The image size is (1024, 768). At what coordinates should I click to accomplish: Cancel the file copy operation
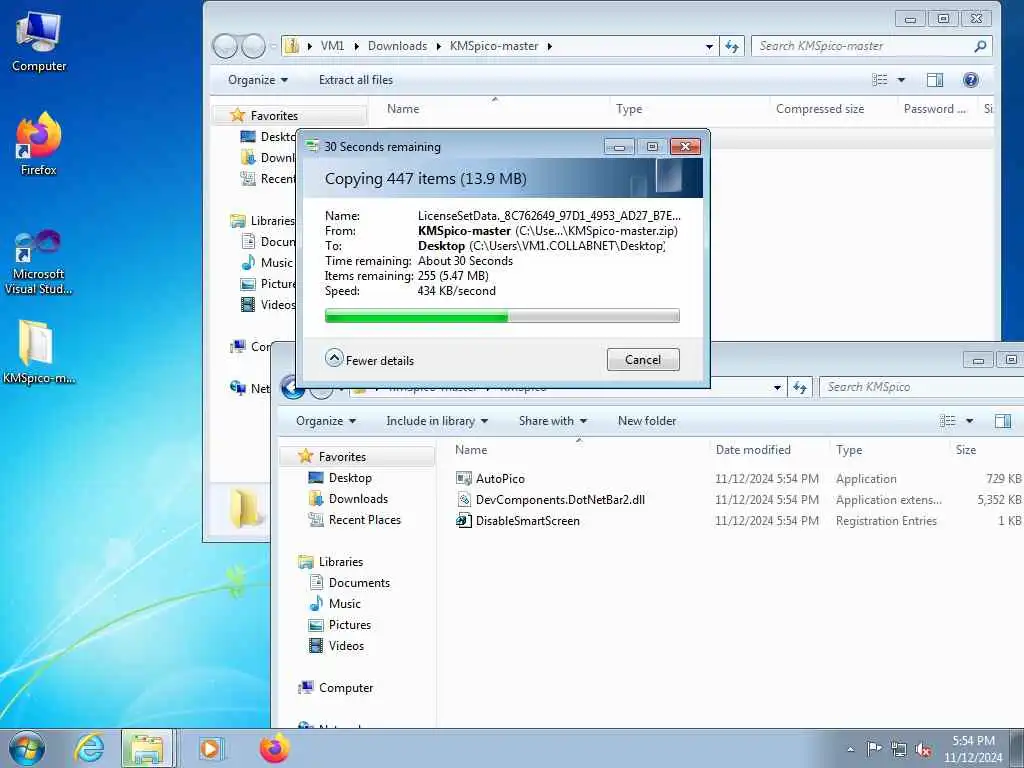[643, 360]
